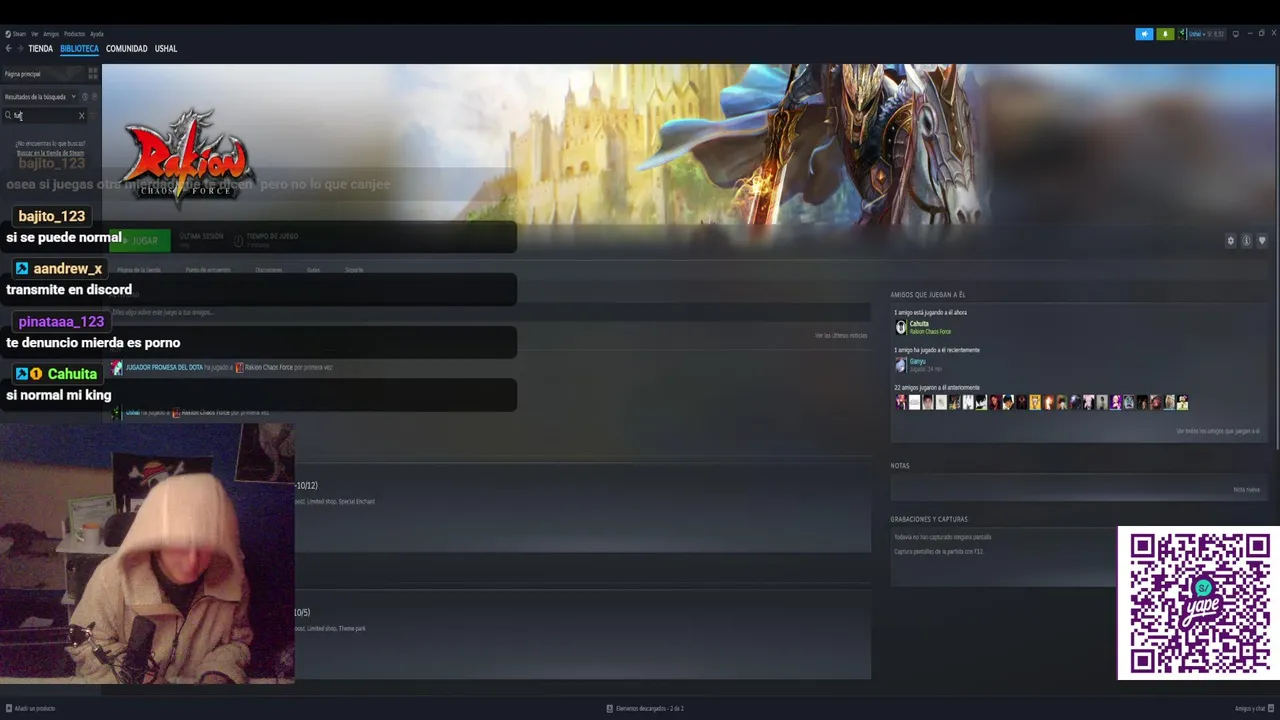Click the NOTAS section heading

900,466
